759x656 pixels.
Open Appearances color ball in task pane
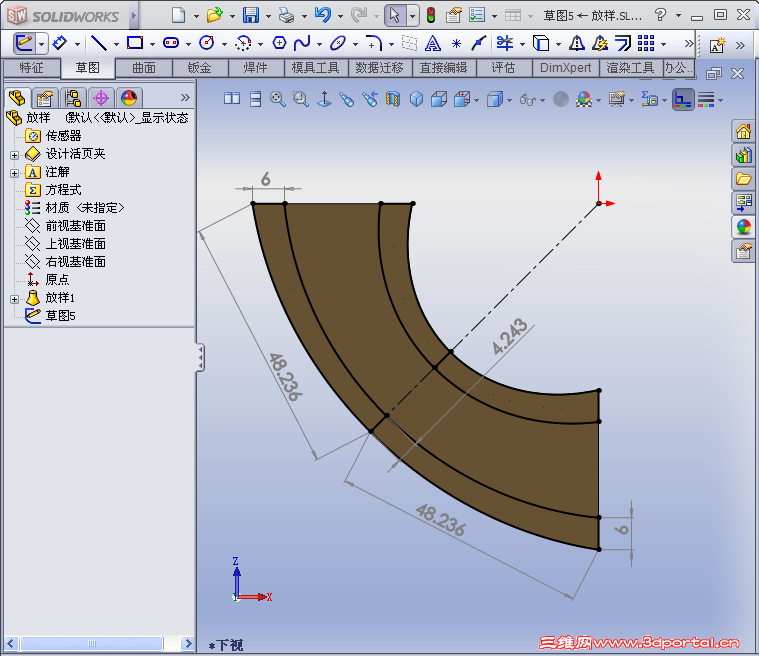[743, 226]
